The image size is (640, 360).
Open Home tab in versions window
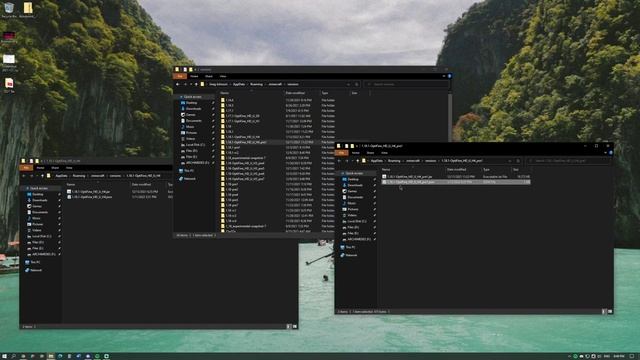194,76
